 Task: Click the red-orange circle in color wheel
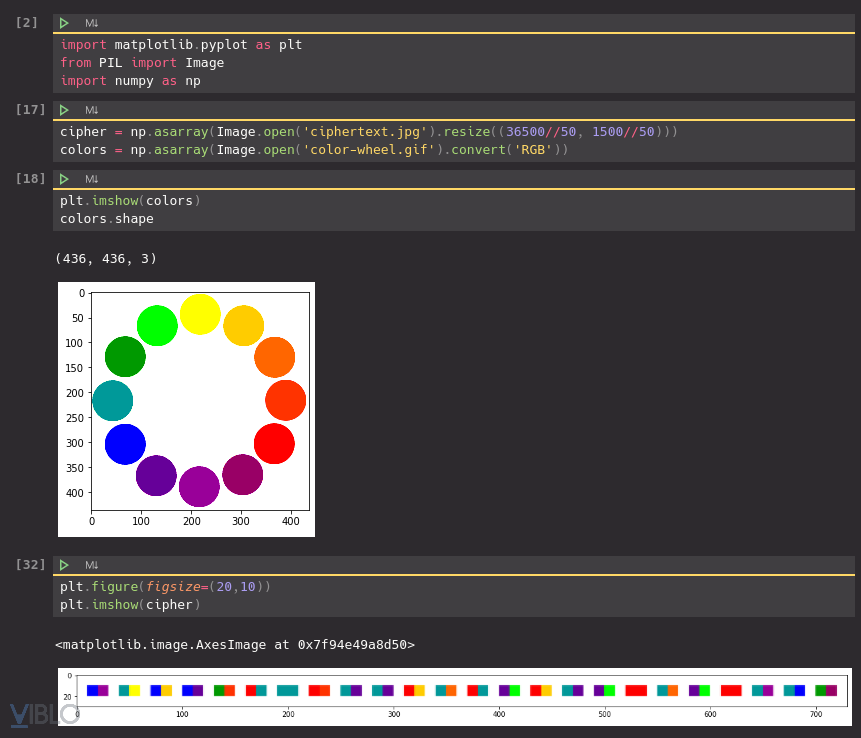tap(286, 400)
